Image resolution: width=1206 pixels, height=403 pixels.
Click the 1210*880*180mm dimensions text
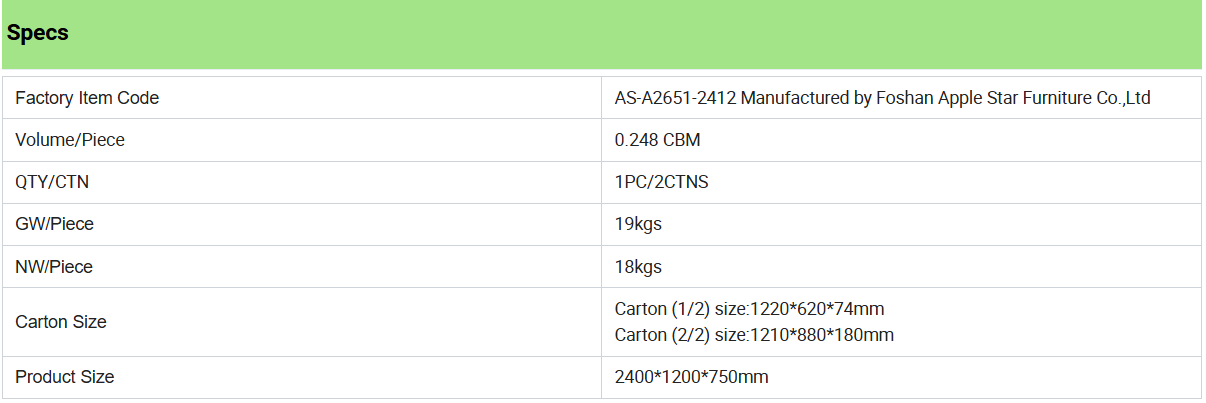click(821, 335)
